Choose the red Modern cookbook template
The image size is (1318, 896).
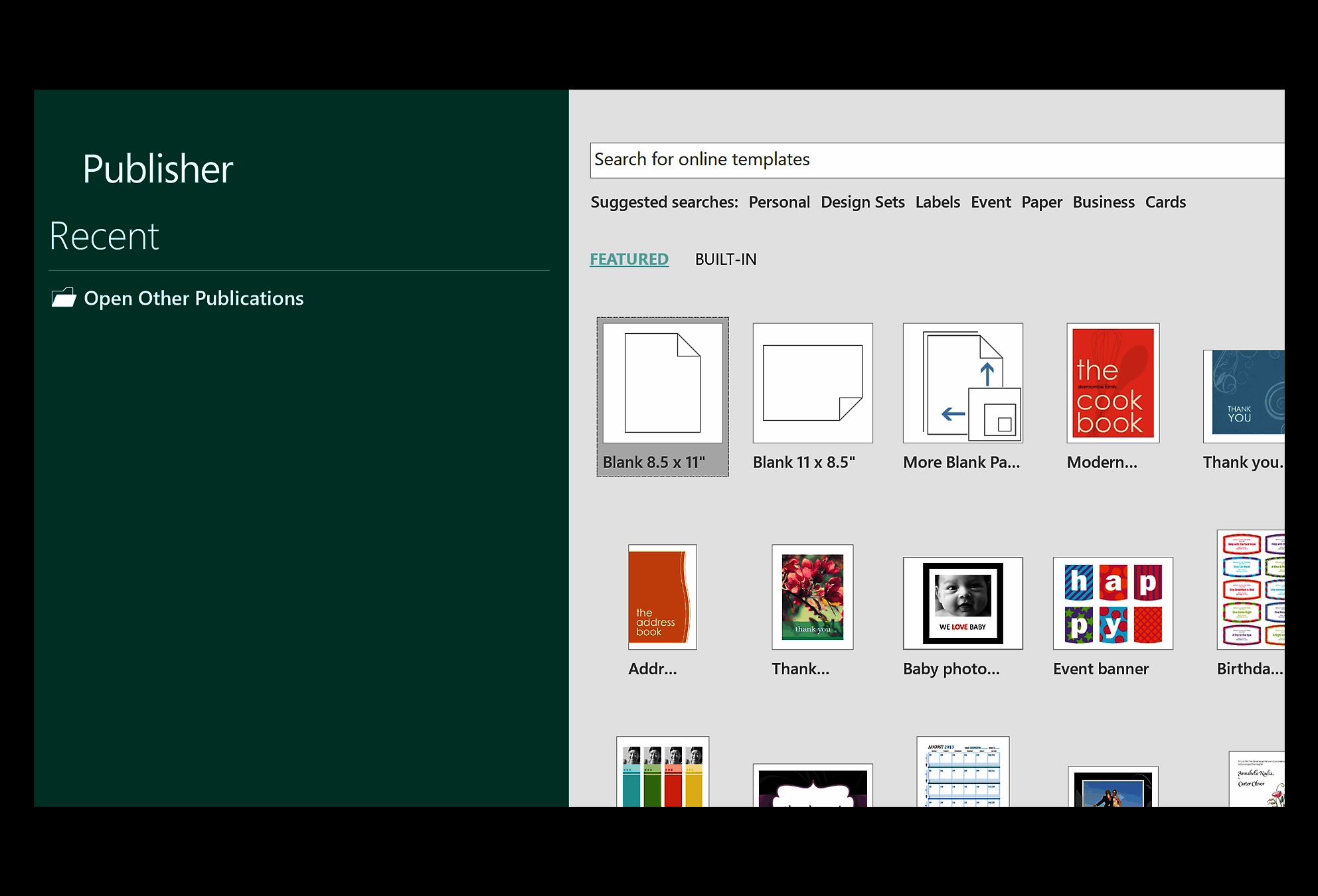[x=1112, y=384]
